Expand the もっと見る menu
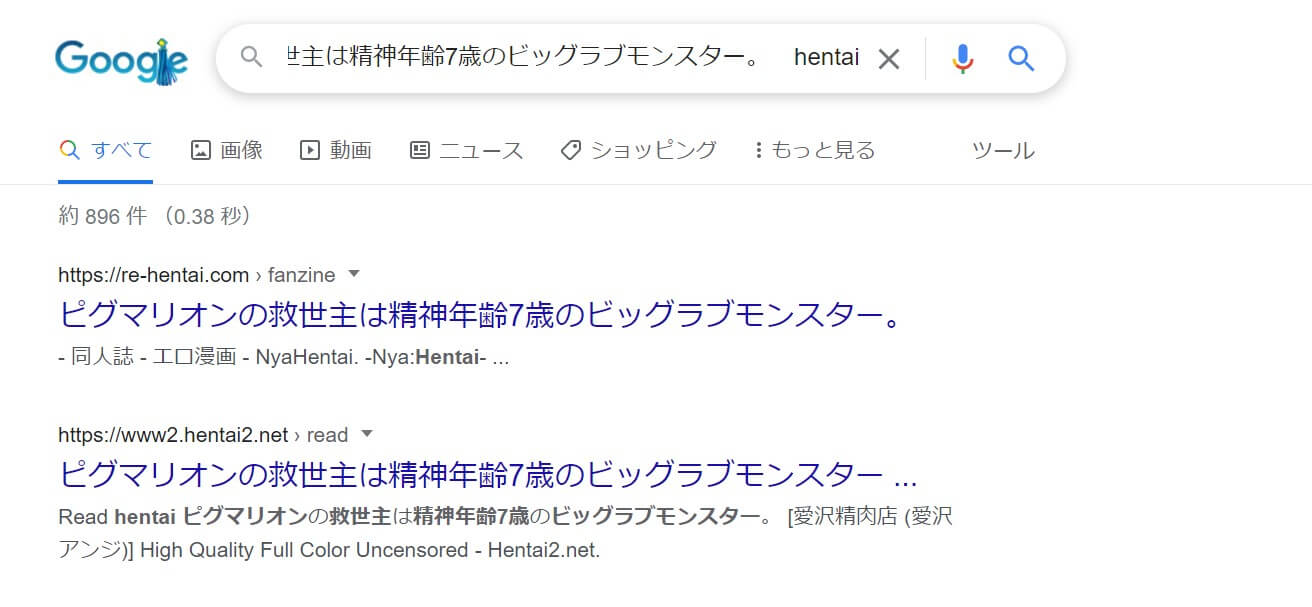 tap(814, 150)
